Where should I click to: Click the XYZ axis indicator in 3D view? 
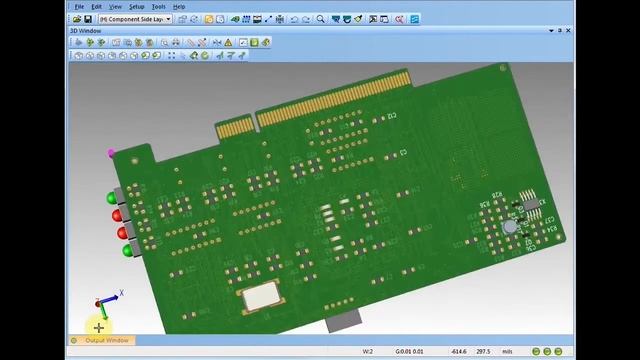pos(107,304)
